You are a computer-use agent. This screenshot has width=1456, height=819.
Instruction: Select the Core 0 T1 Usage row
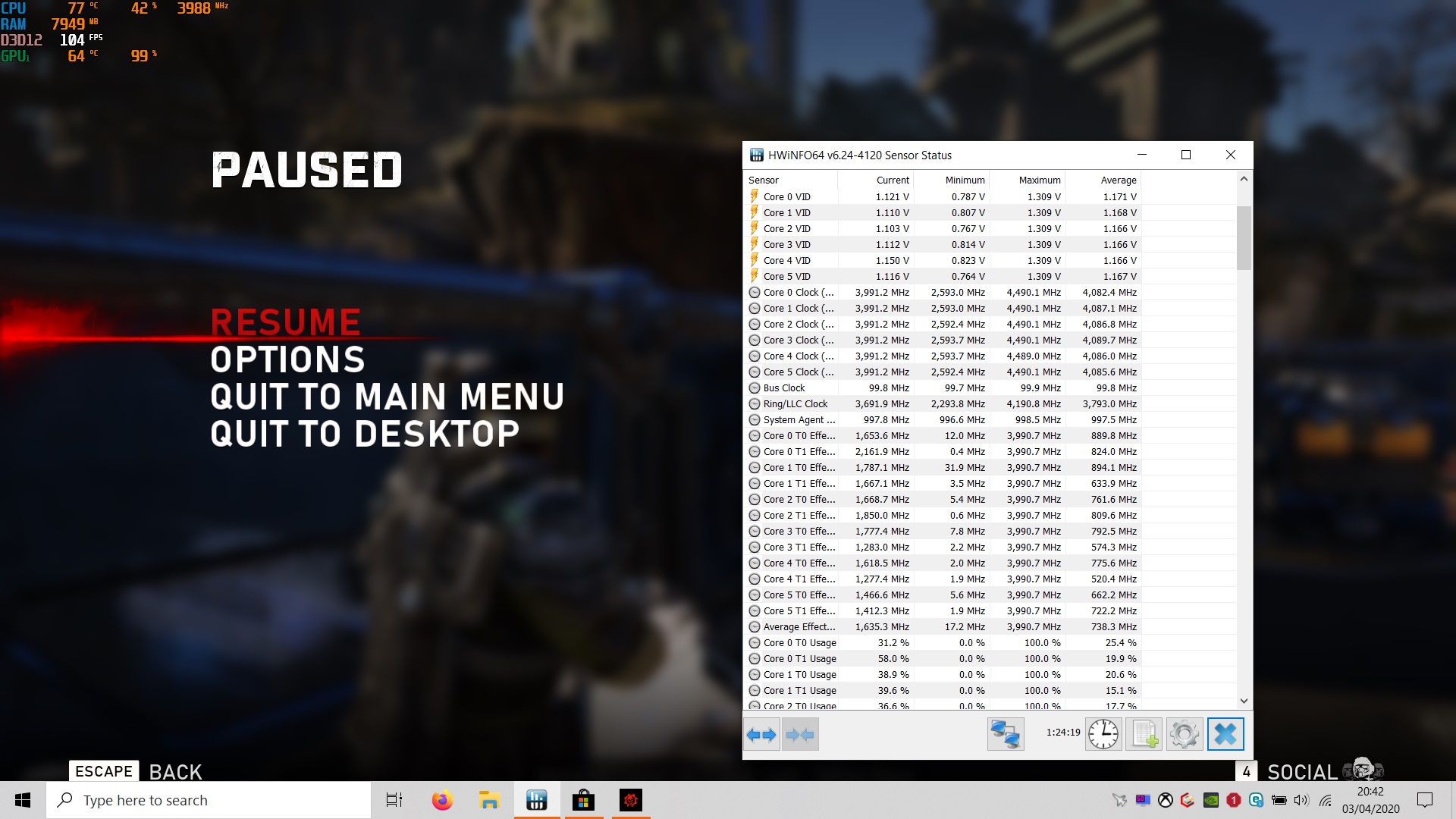pyautogui.click(x=943, y=658)
